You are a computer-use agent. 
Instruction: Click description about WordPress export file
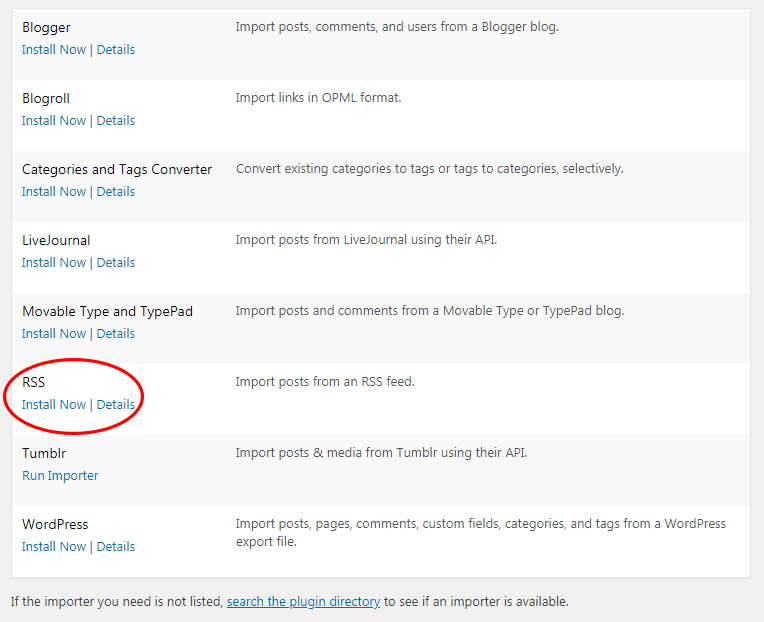(481, 533)
